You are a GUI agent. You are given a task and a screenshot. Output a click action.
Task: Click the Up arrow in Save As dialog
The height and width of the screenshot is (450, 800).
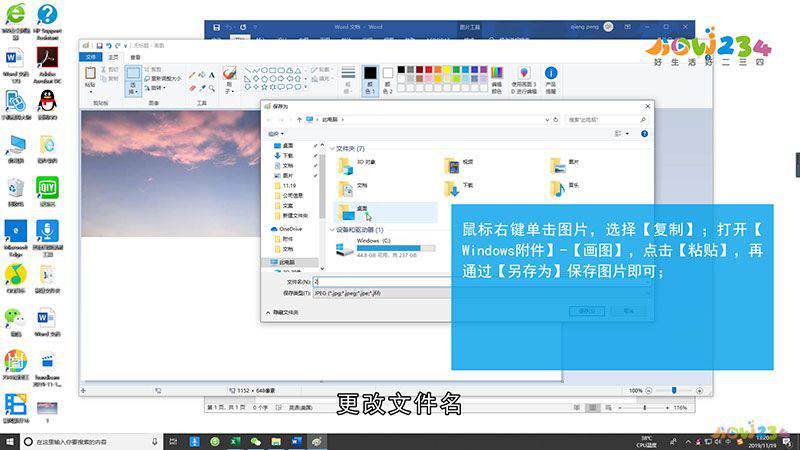[x=299, y=119]
